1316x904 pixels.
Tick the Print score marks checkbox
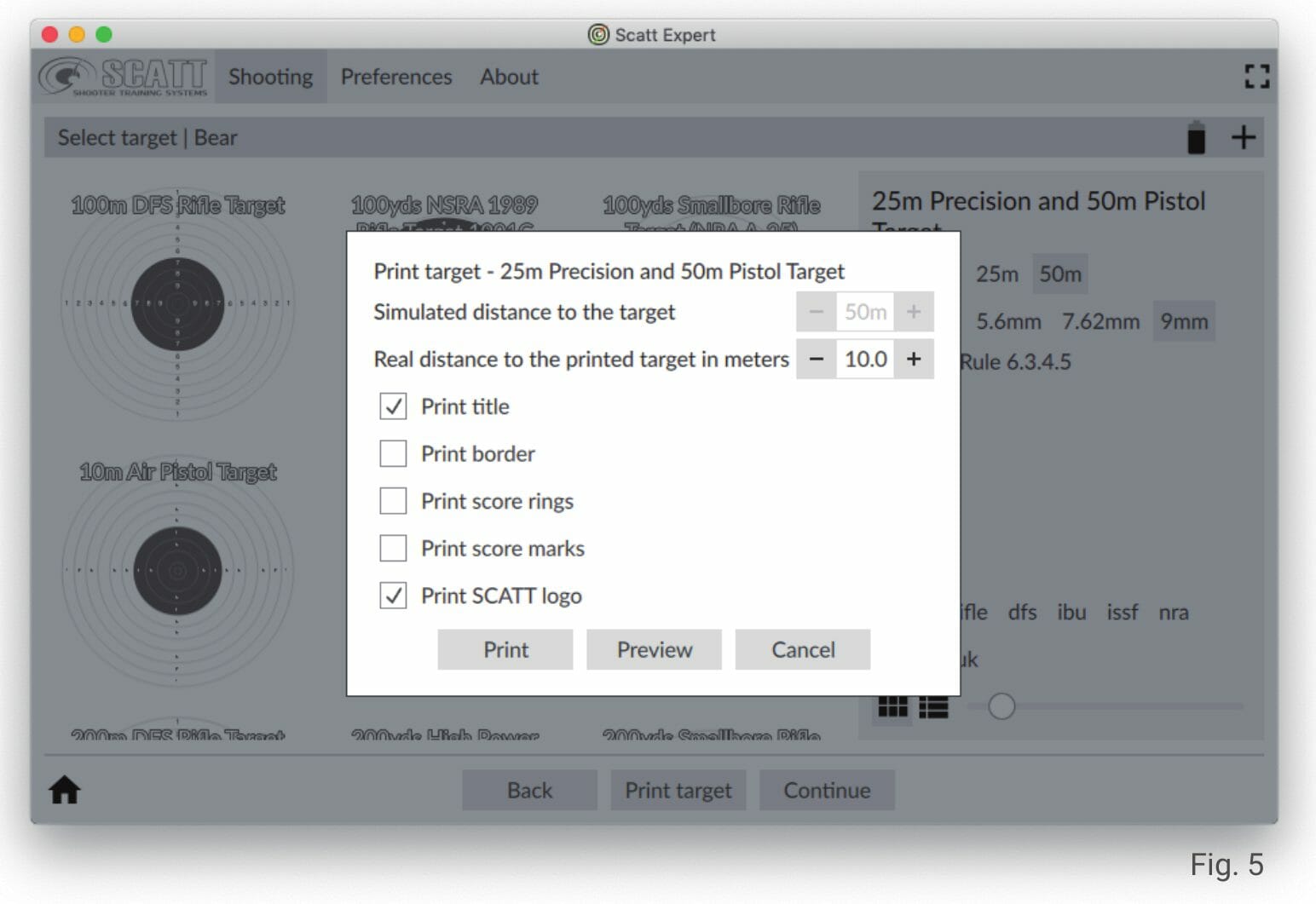click(393, 548)
